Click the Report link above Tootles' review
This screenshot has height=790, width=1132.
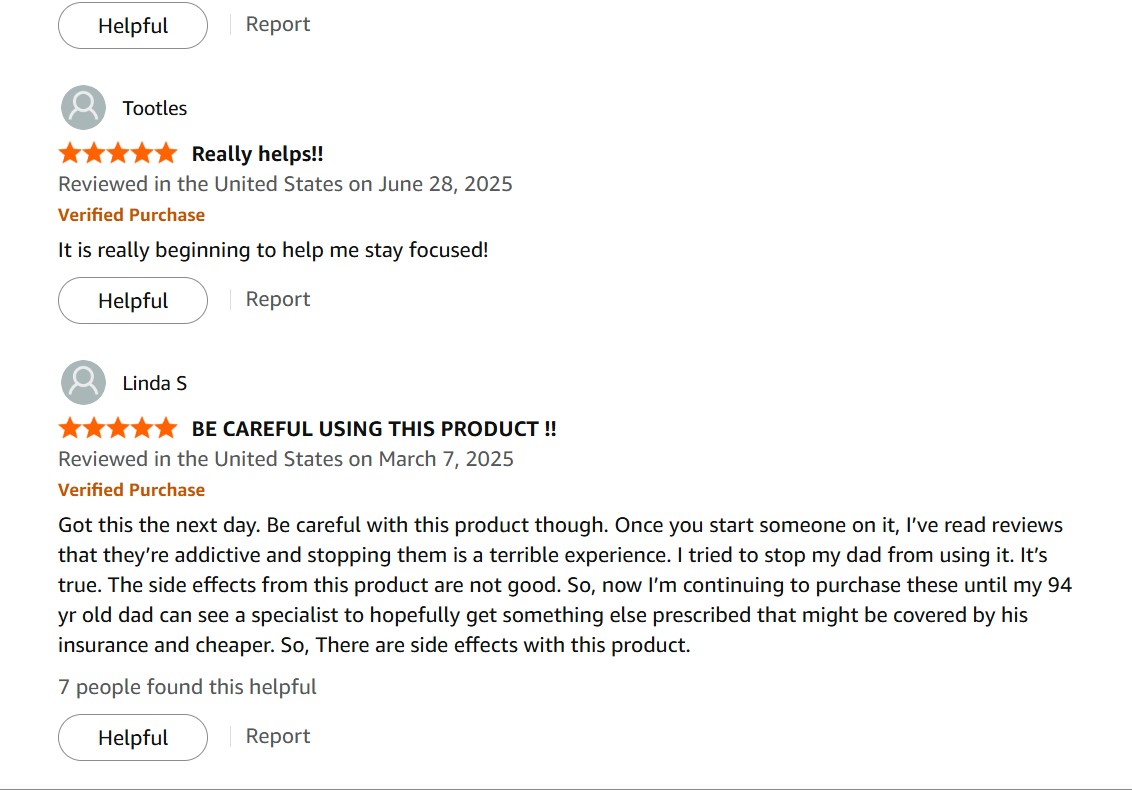point(278,24)
